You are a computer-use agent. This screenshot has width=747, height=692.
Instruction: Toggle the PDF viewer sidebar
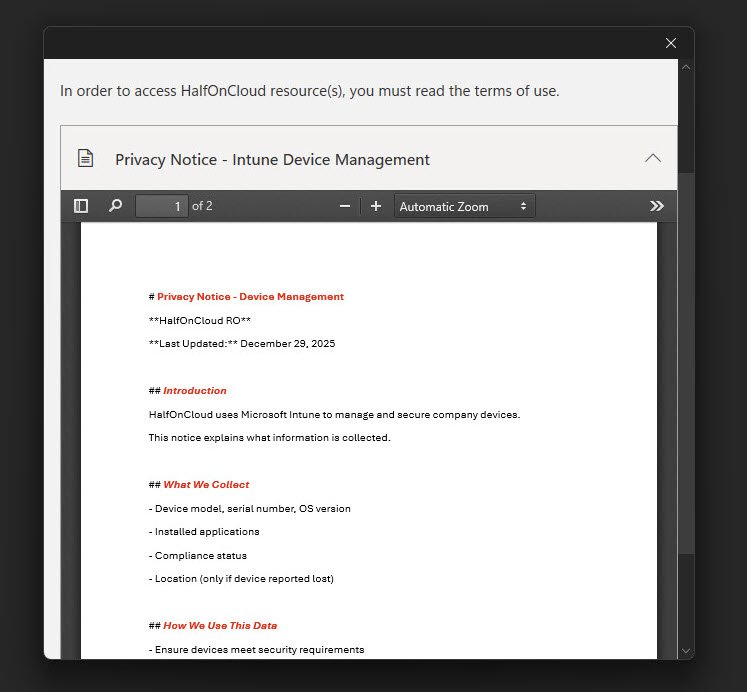point(81,206)
